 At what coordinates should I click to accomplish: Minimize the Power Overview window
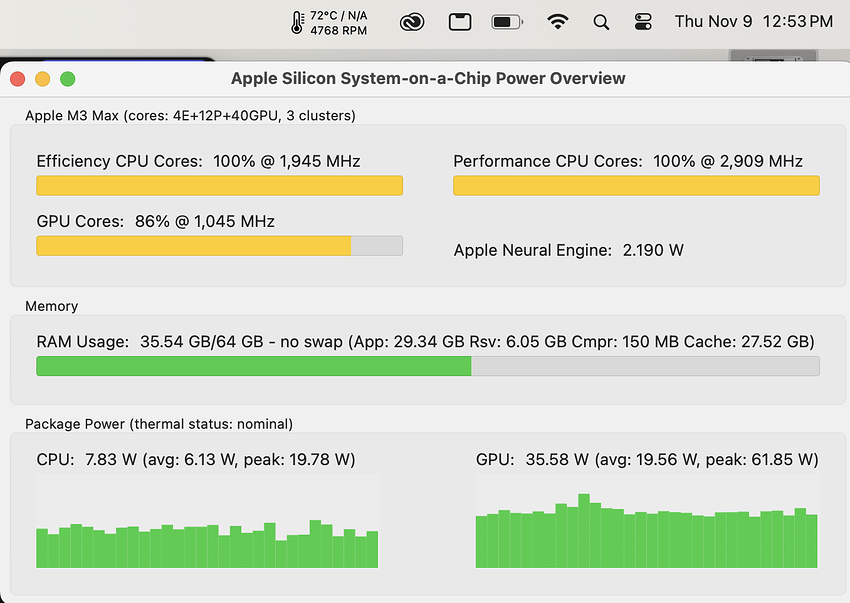pos(42,79)
